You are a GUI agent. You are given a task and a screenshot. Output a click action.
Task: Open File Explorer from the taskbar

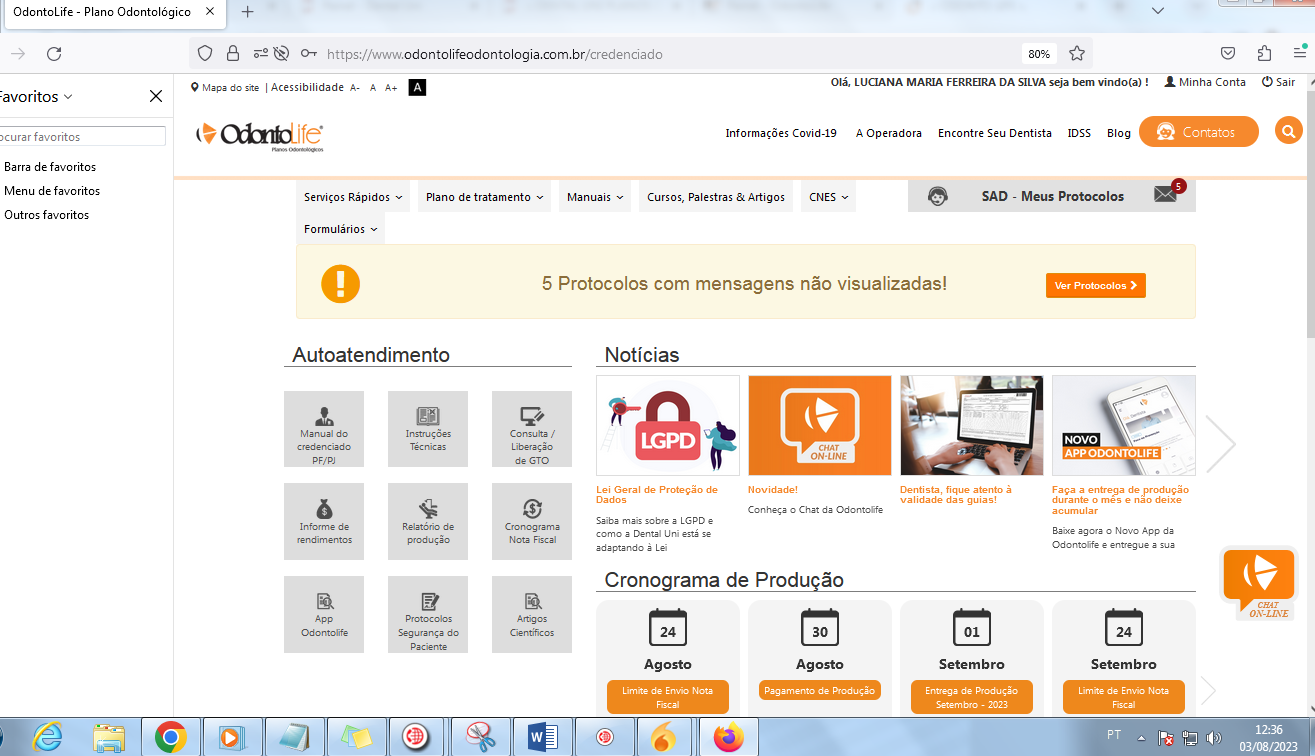[x=109, y=737]
